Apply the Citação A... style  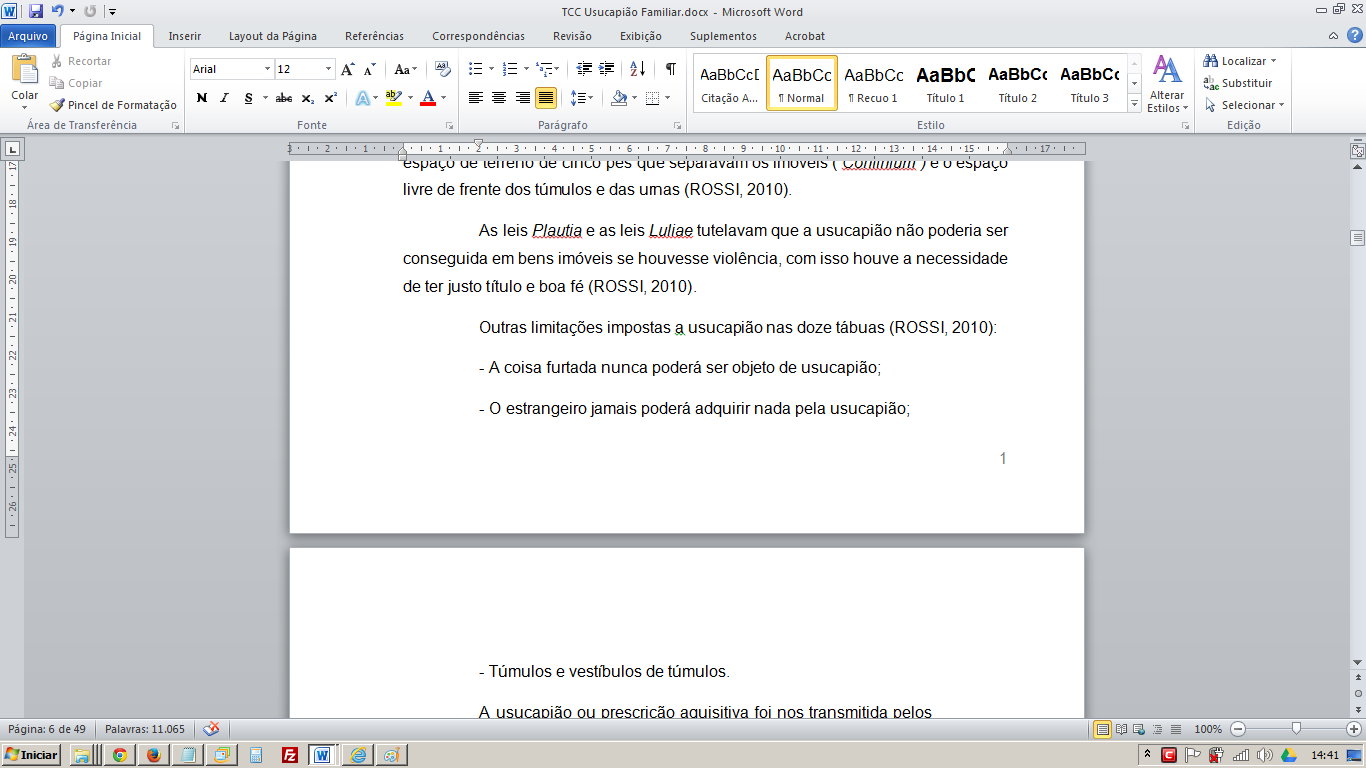pyautogui.click(x=729, y=83)
